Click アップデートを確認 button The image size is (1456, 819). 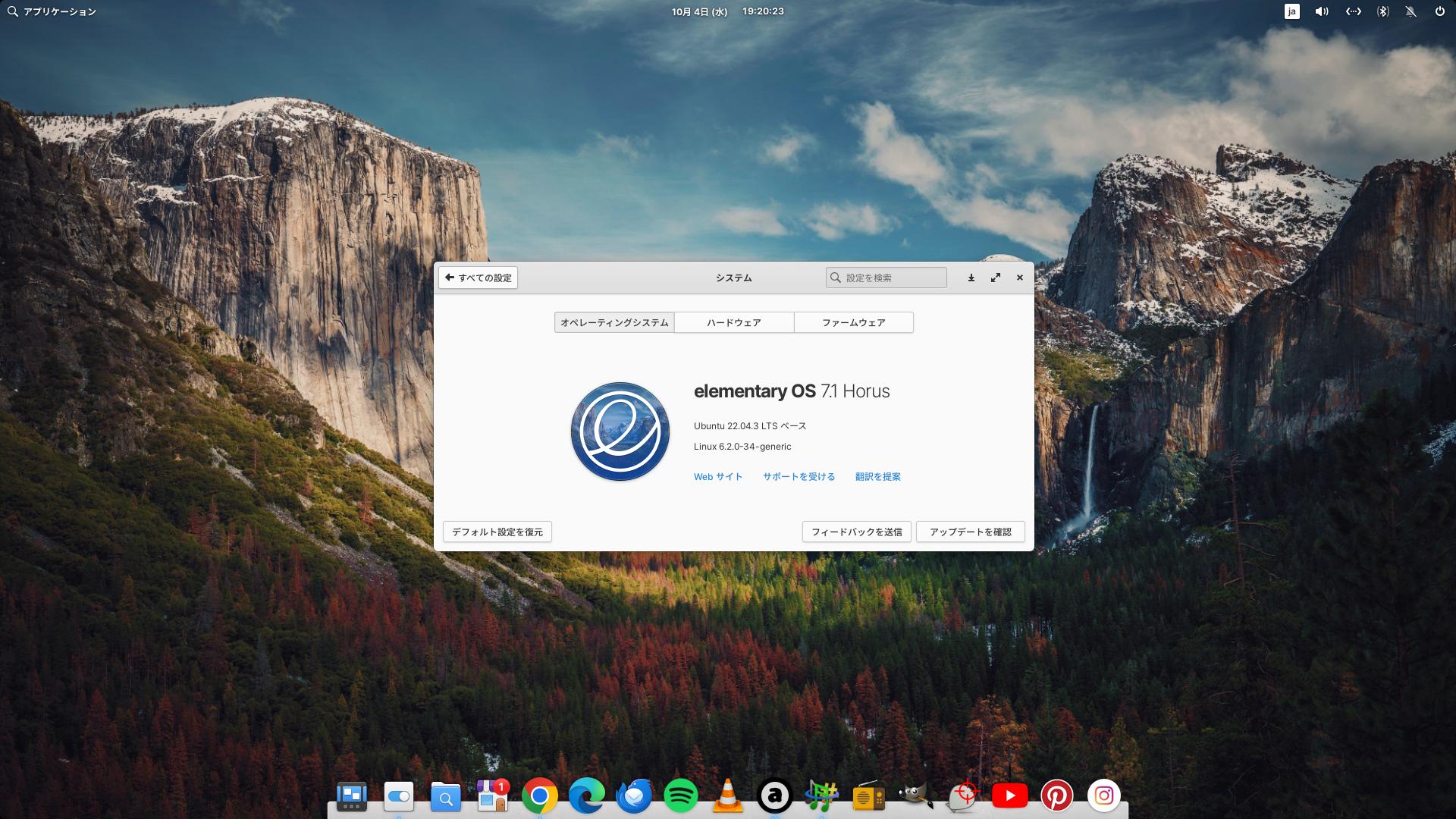click(971, 532)
